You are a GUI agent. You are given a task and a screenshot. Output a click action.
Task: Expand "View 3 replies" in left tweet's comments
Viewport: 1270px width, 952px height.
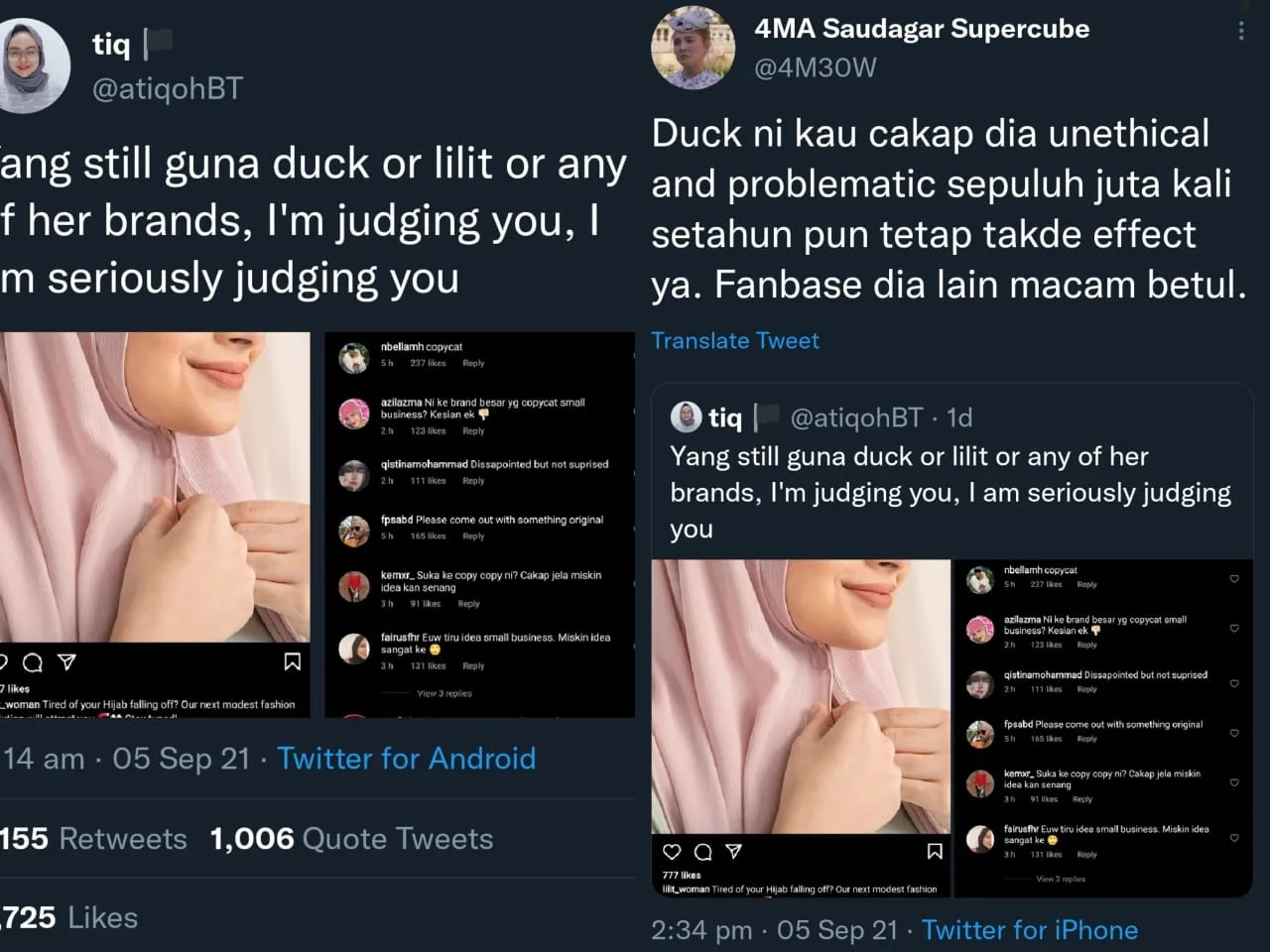tap(444, 693)
